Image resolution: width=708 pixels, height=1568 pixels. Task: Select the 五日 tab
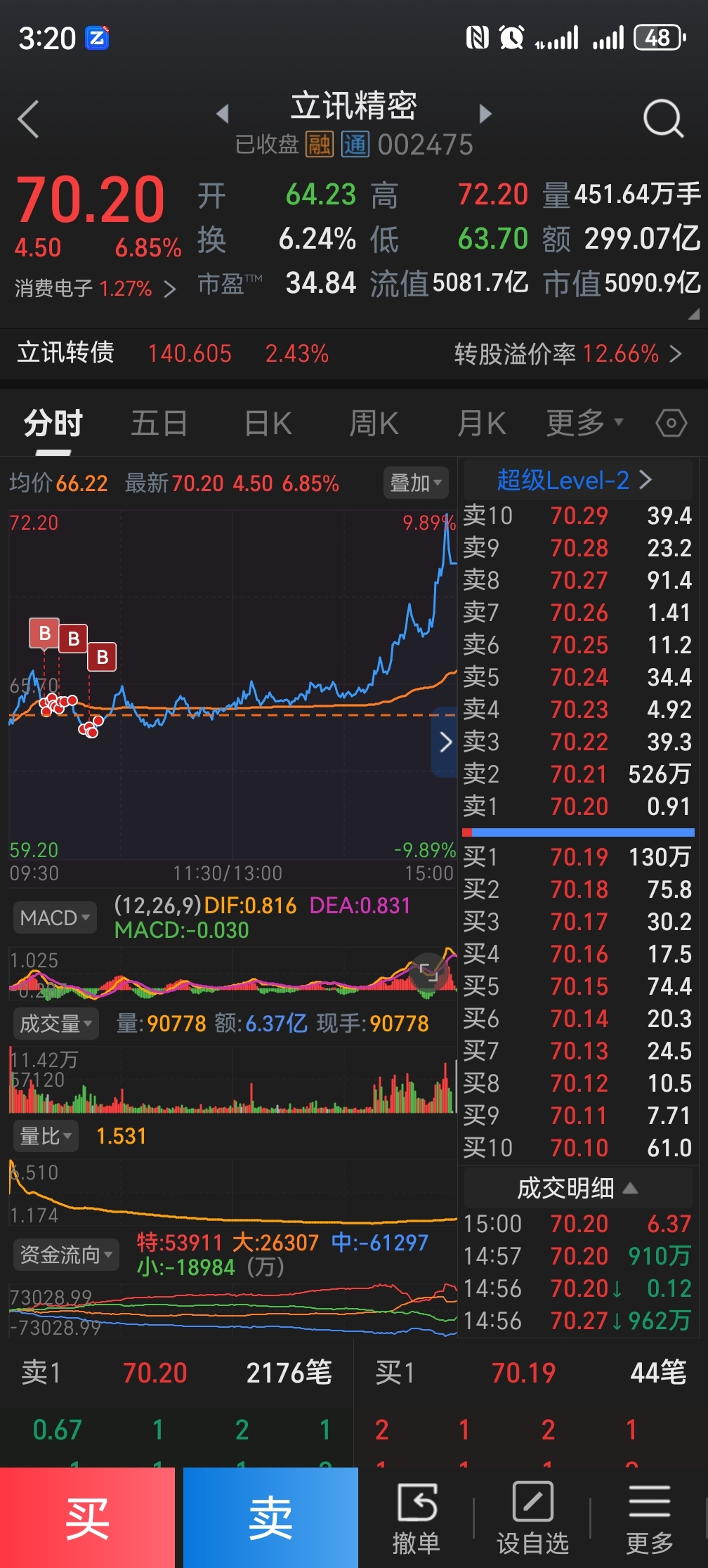click(159, 424)
